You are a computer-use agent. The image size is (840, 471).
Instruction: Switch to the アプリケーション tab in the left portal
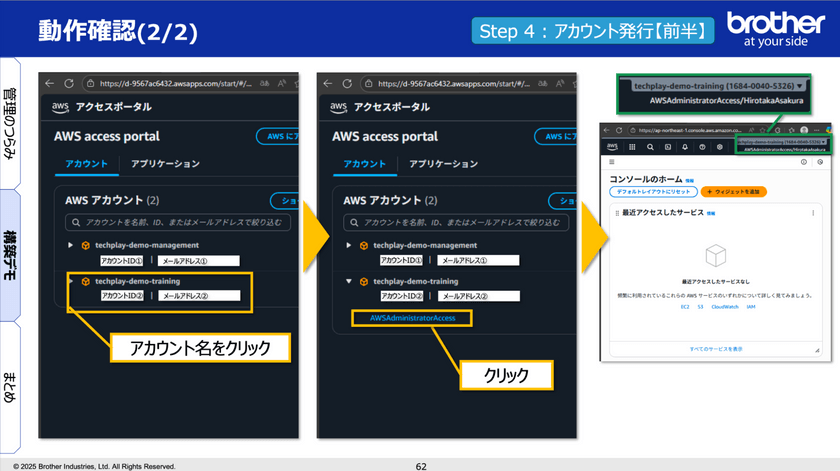[x=166, y=163]
